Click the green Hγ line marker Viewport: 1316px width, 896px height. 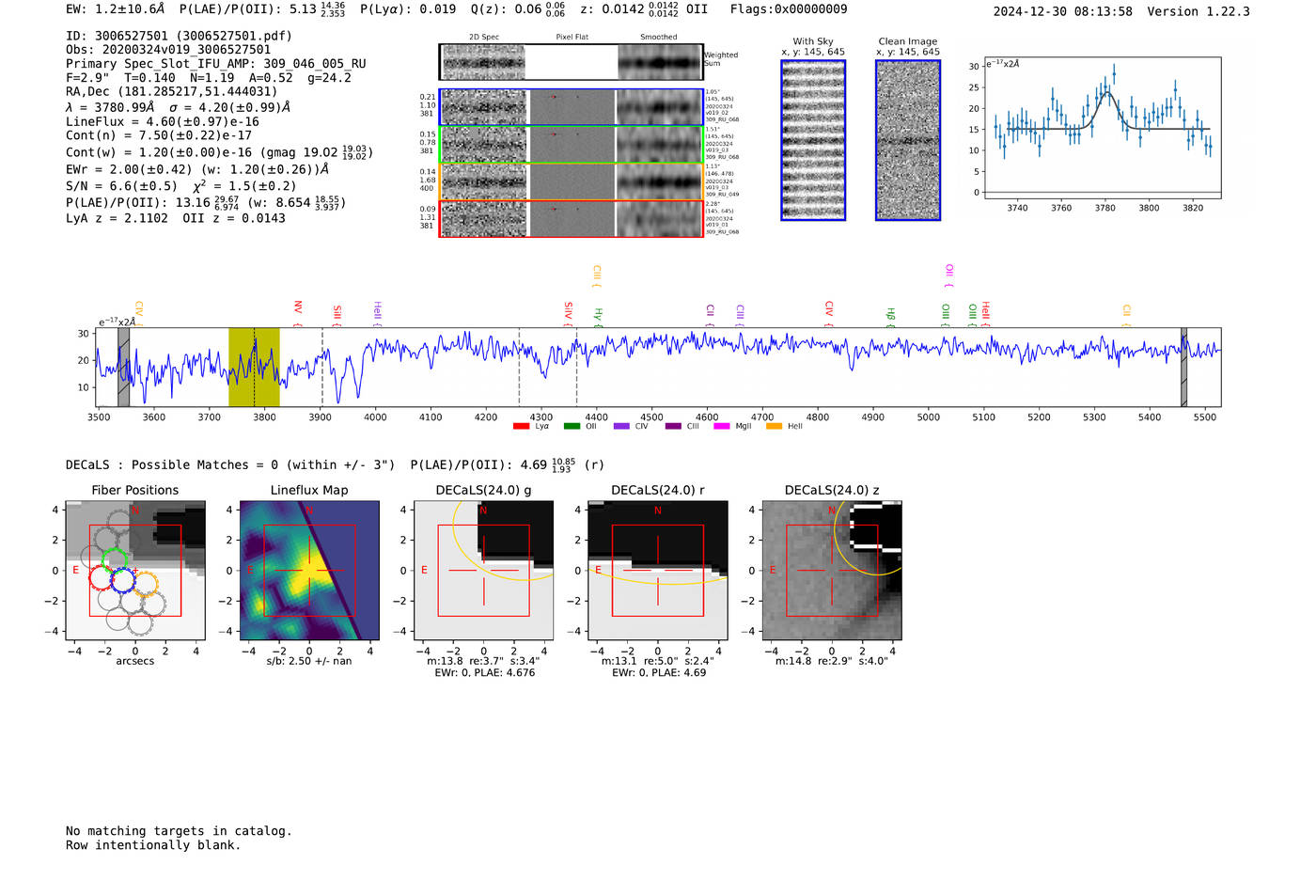(598, 317)
